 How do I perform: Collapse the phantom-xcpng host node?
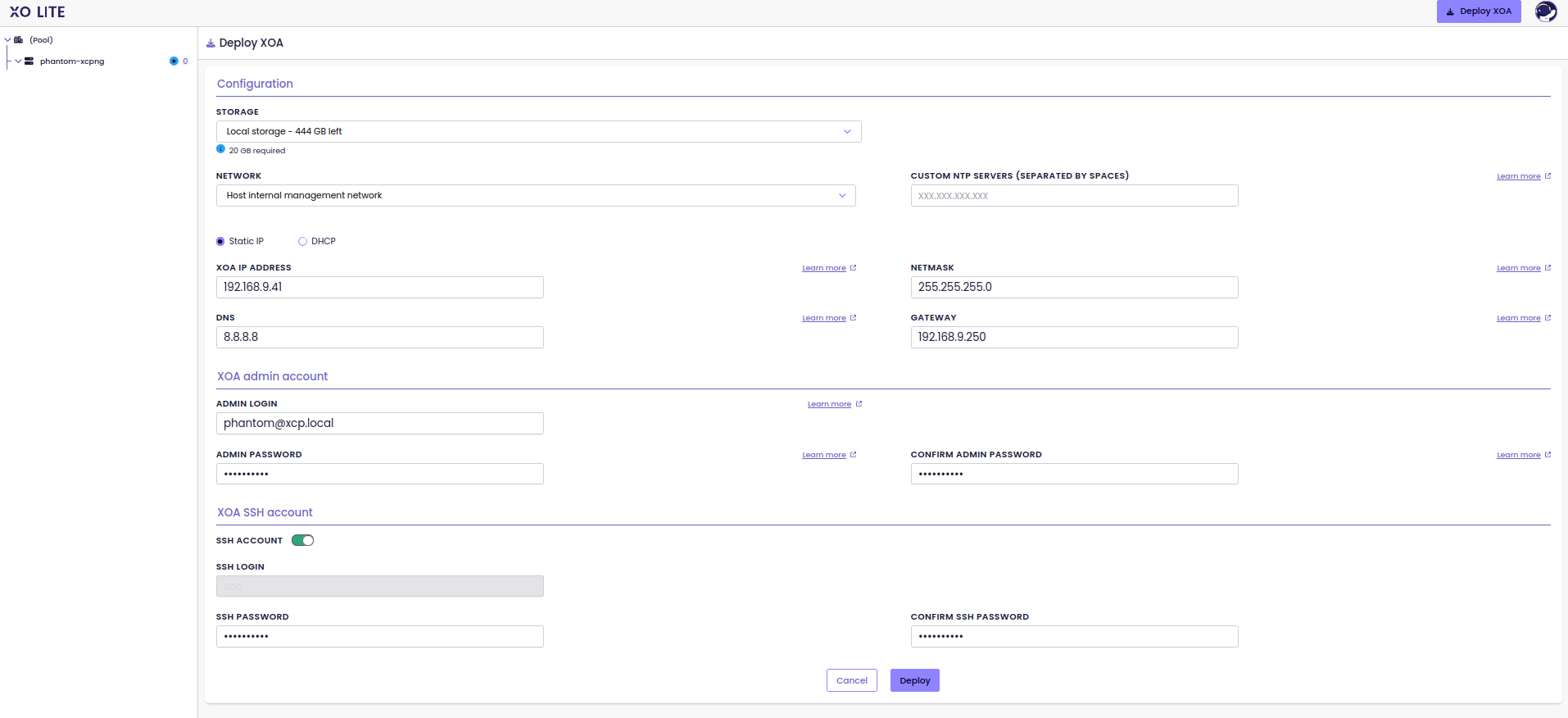18,61
